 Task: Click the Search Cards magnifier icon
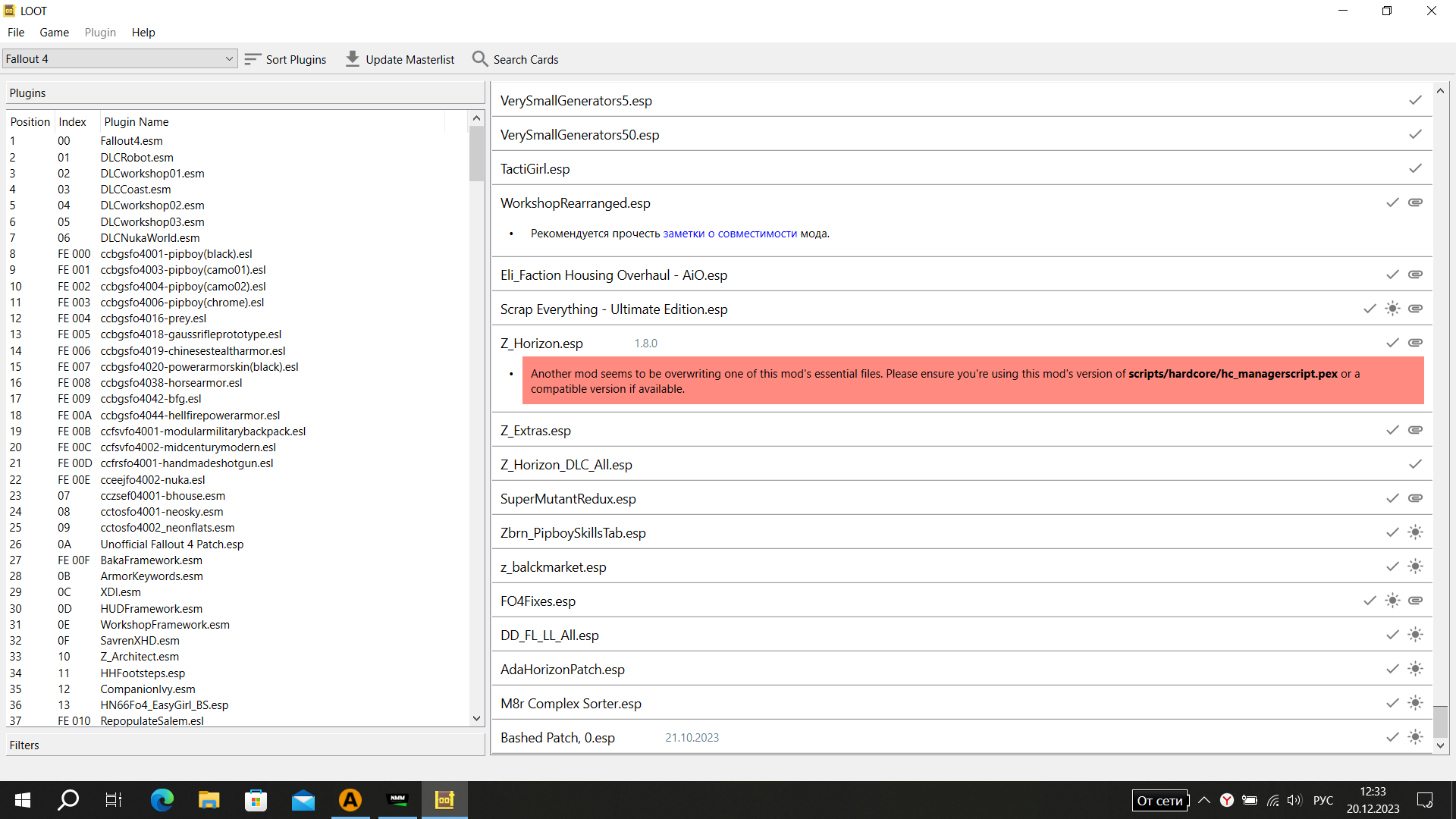(x=480, y=59)
